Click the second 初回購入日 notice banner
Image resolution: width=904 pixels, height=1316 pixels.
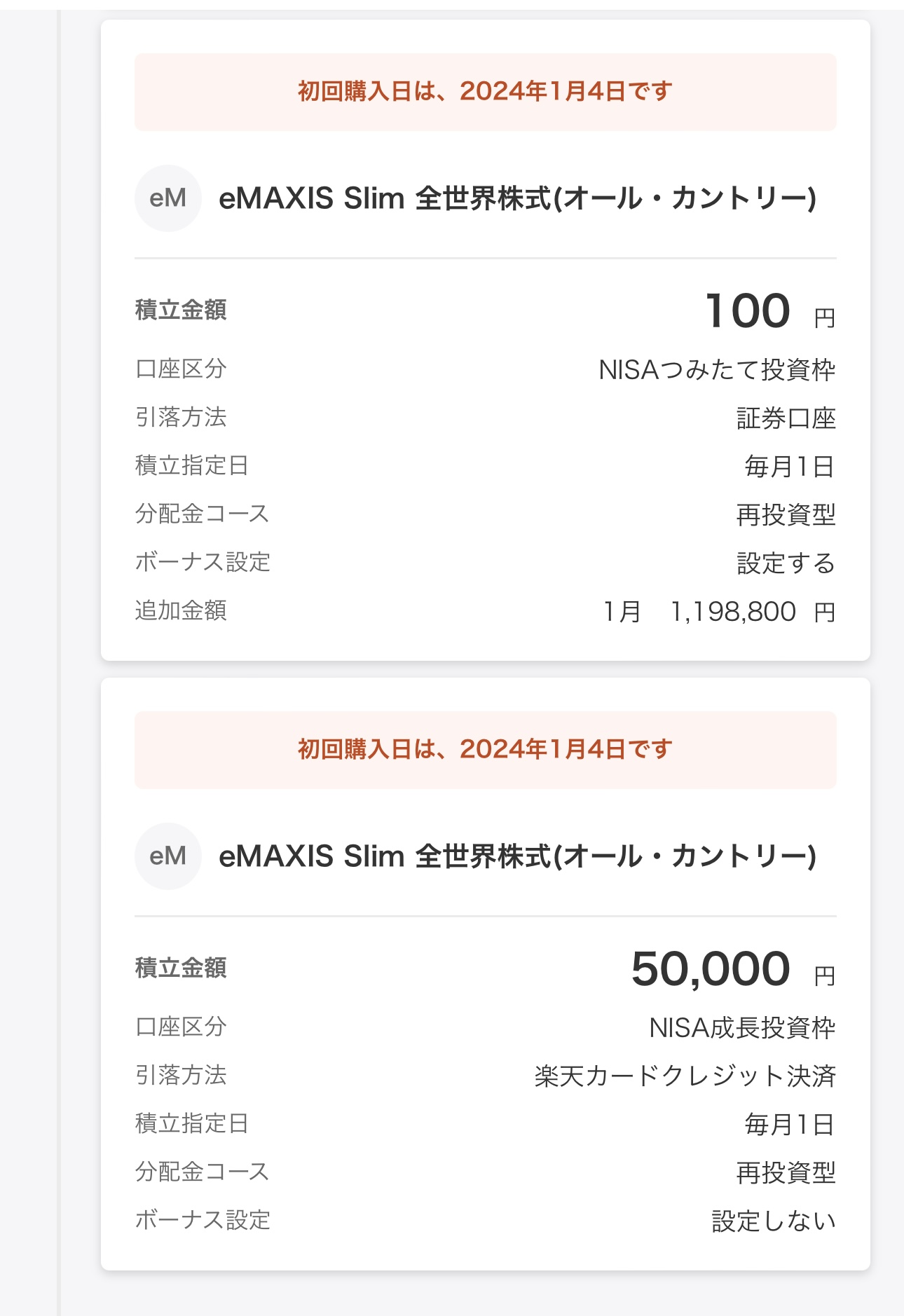pyautogui.click(x=486, y=750)
